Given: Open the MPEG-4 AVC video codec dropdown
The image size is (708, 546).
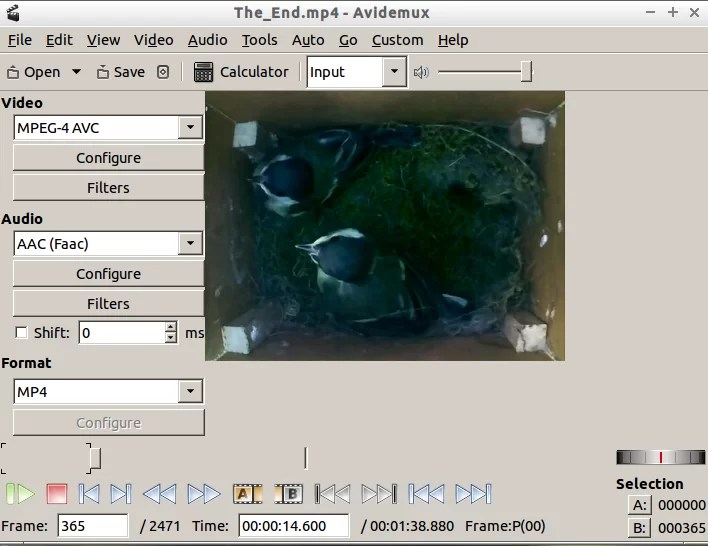Looking at the screenshot, I should click(108, 128).
